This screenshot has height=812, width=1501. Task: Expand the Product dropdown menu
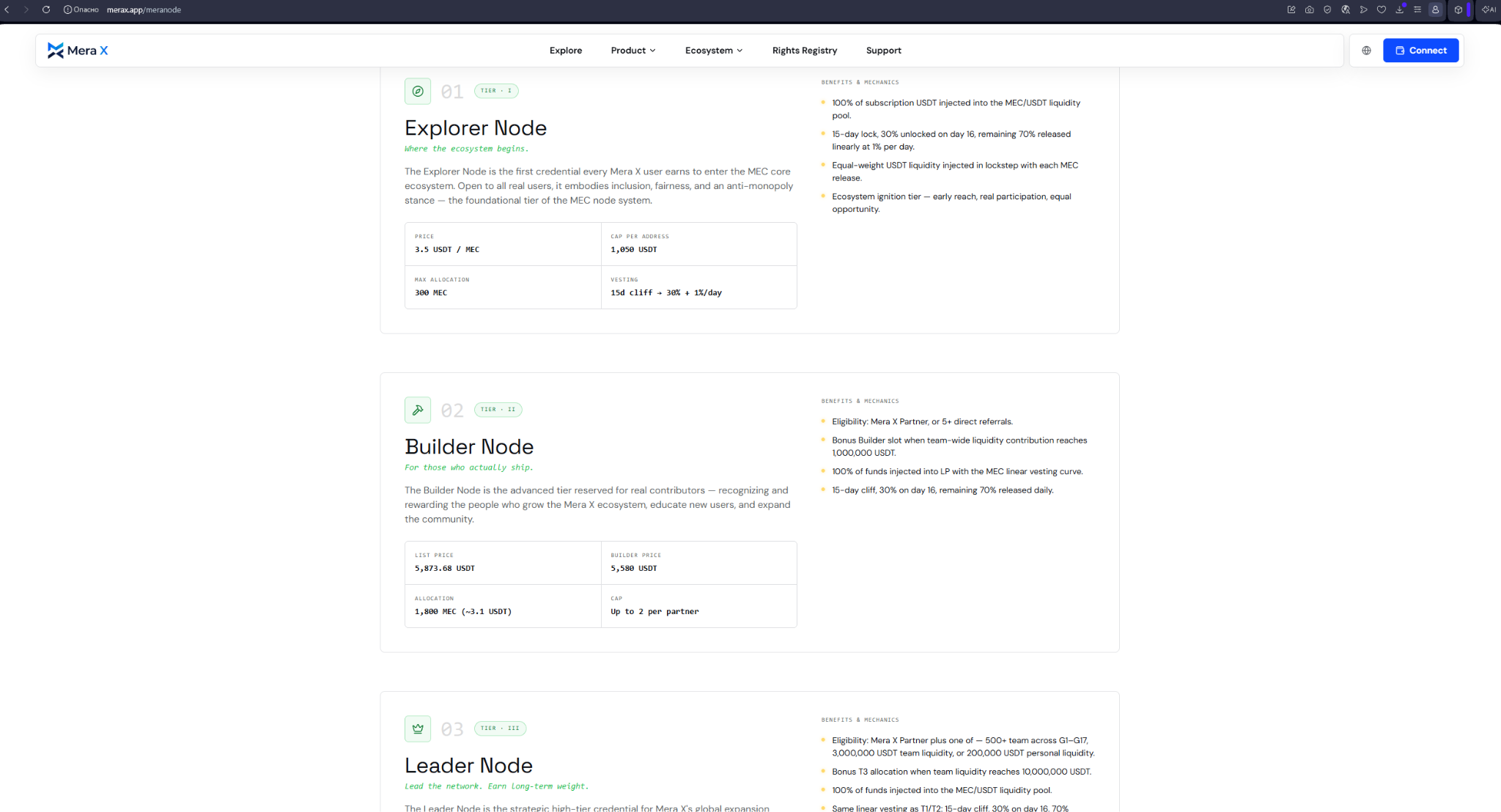coord(633,51)
